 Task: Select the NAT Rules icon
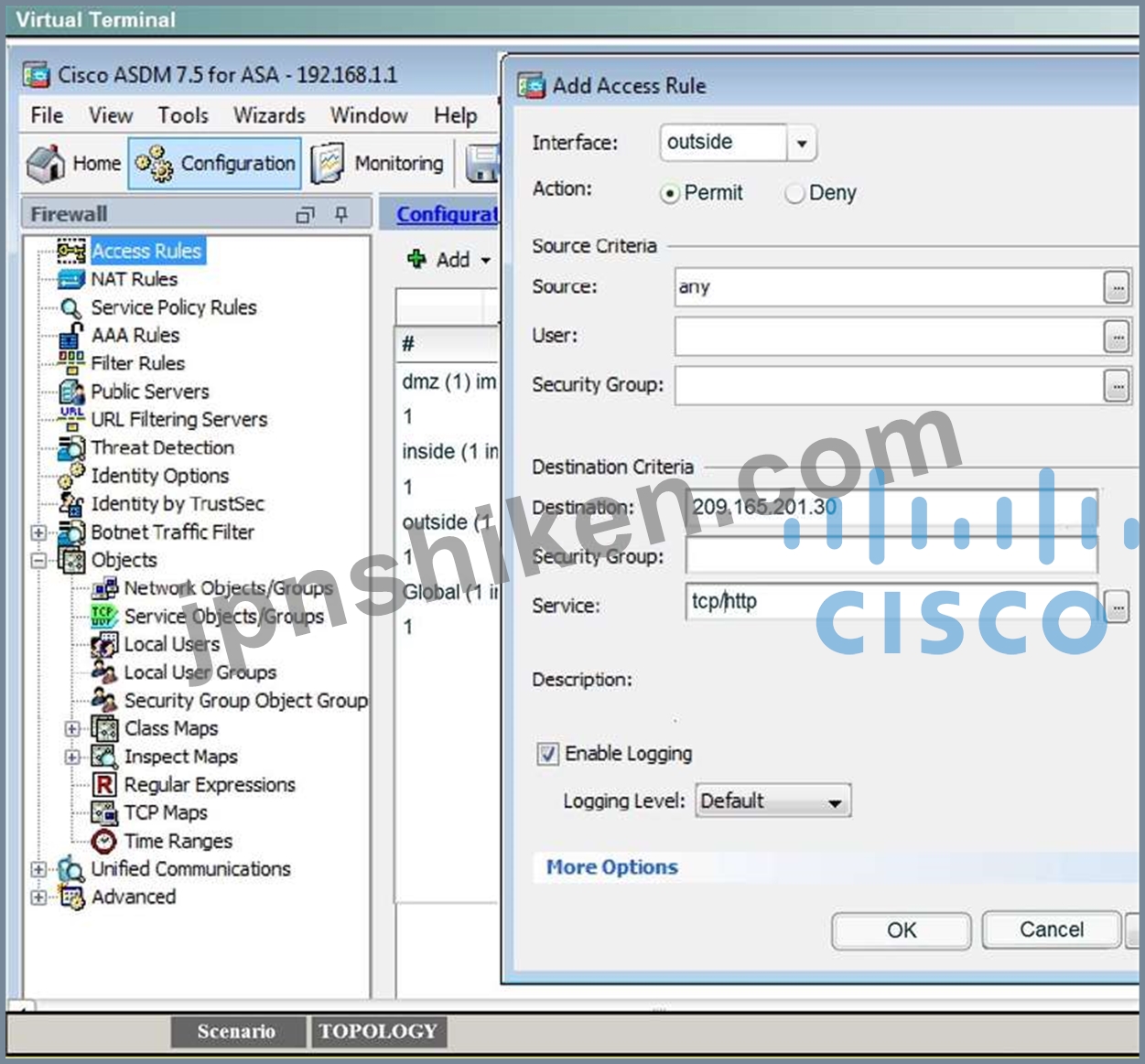(71, 279)
